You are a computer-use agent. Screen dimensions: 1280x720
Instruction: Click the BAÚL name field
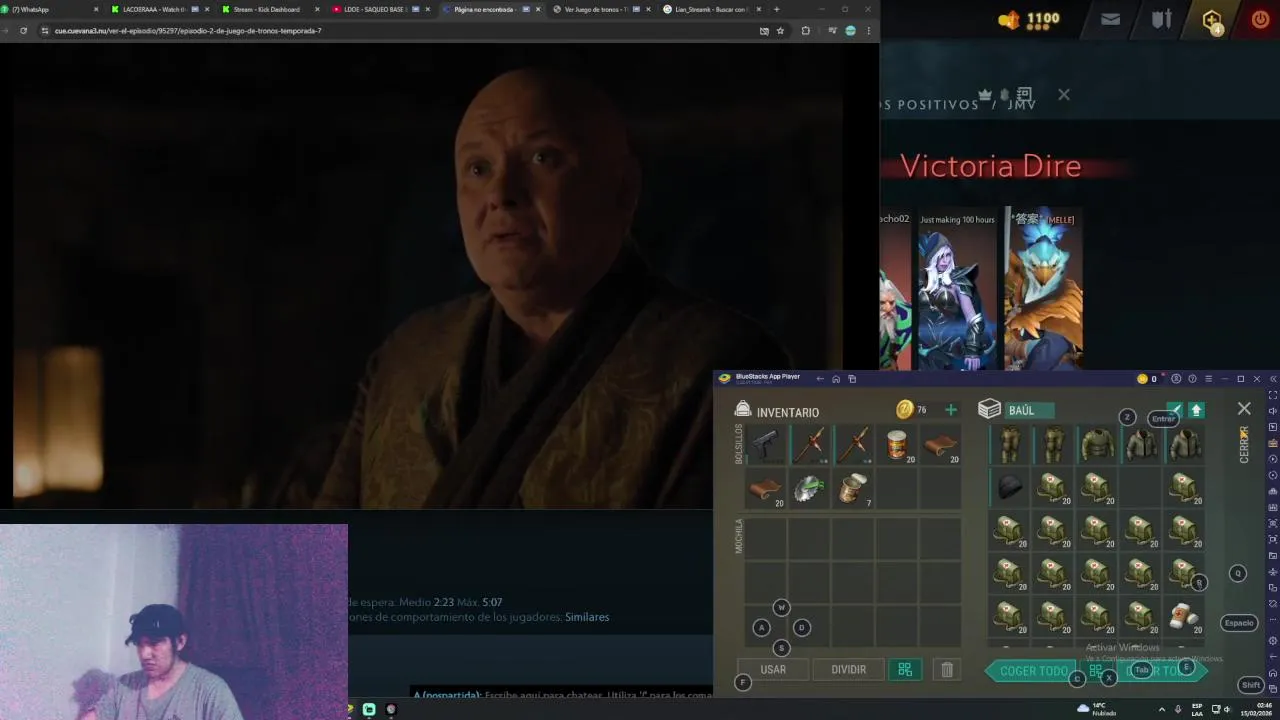pyautogui.click(x=1030, y=410)
